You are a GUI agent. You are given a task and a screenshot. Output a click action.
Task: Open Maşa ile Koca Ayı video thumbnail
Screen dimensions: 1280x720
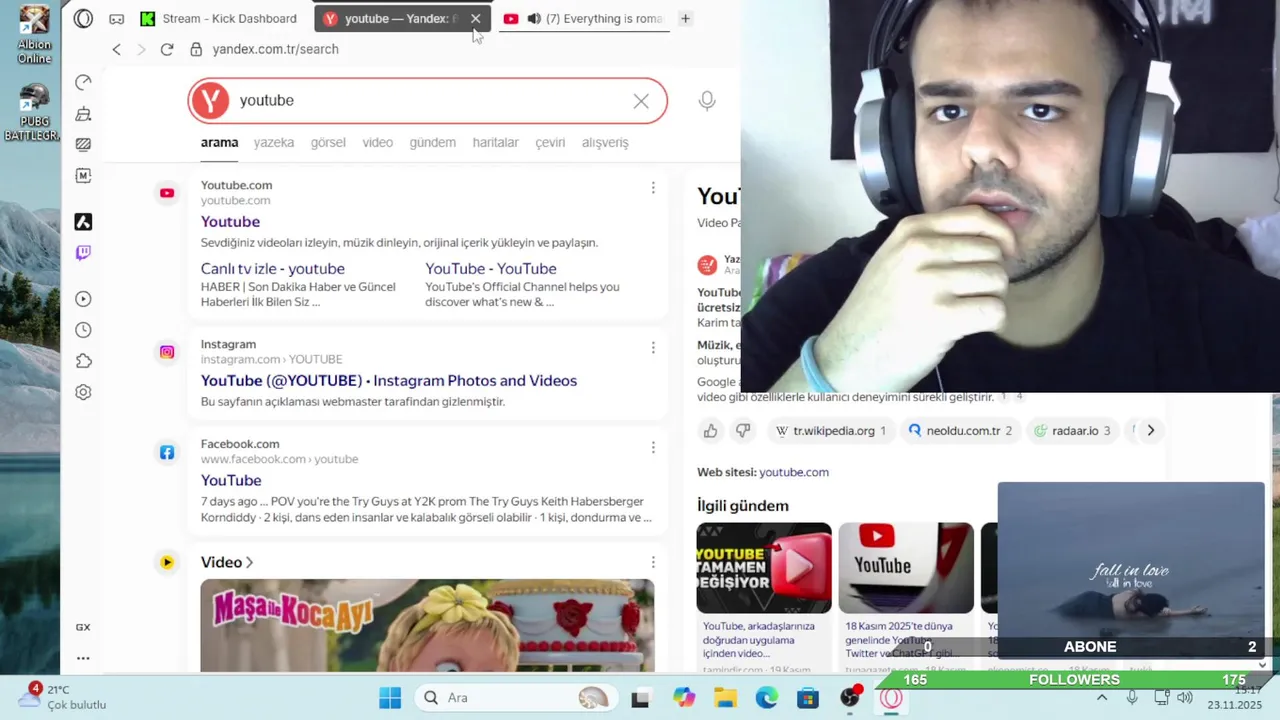[x=427, y=626]
